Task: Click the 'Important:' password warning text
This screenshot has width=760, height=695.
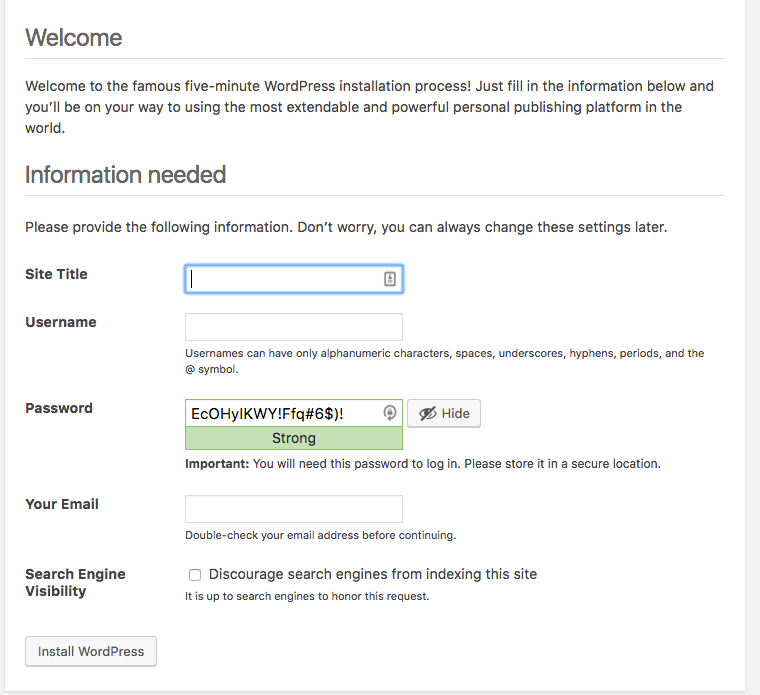Action: (x=423, y=464)
